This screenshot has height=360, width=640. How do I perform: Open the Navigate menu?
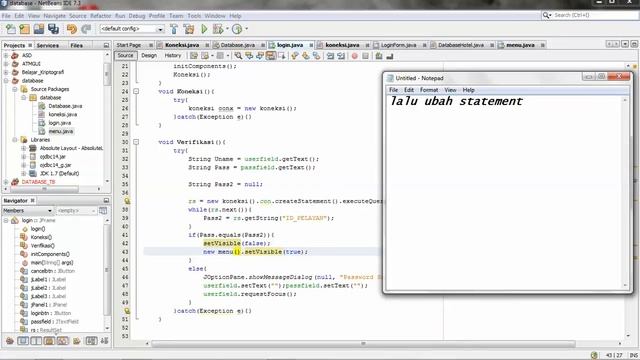(x=54, y=16)
